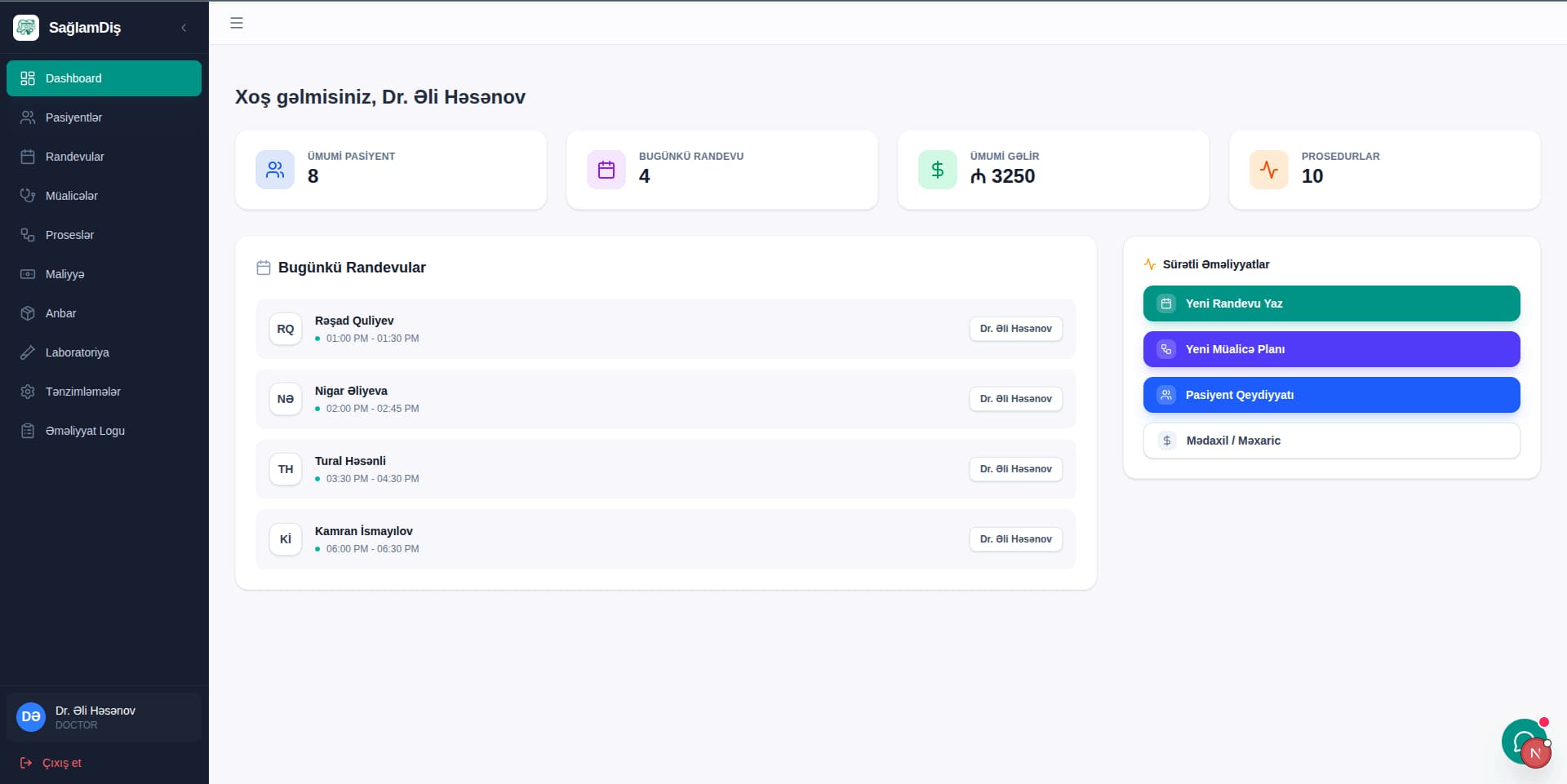Open the Pasiyentlər section icon
Screen dimensions: 1567x784
click(28, 117)
